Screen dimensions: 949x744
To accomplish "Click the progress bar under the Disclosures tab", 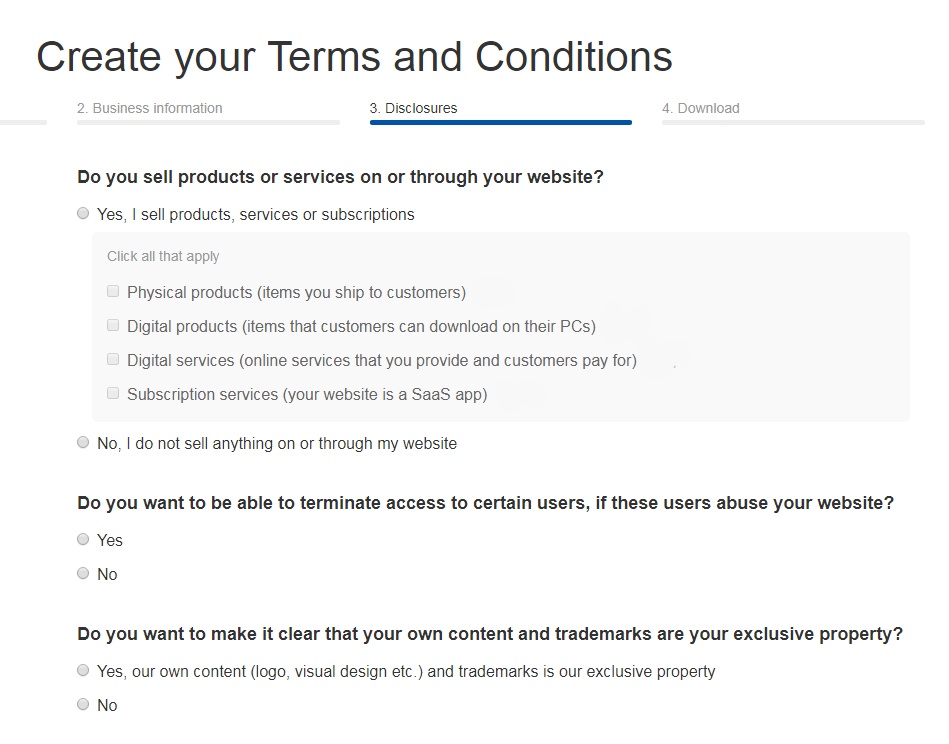I will click(500, 121).
